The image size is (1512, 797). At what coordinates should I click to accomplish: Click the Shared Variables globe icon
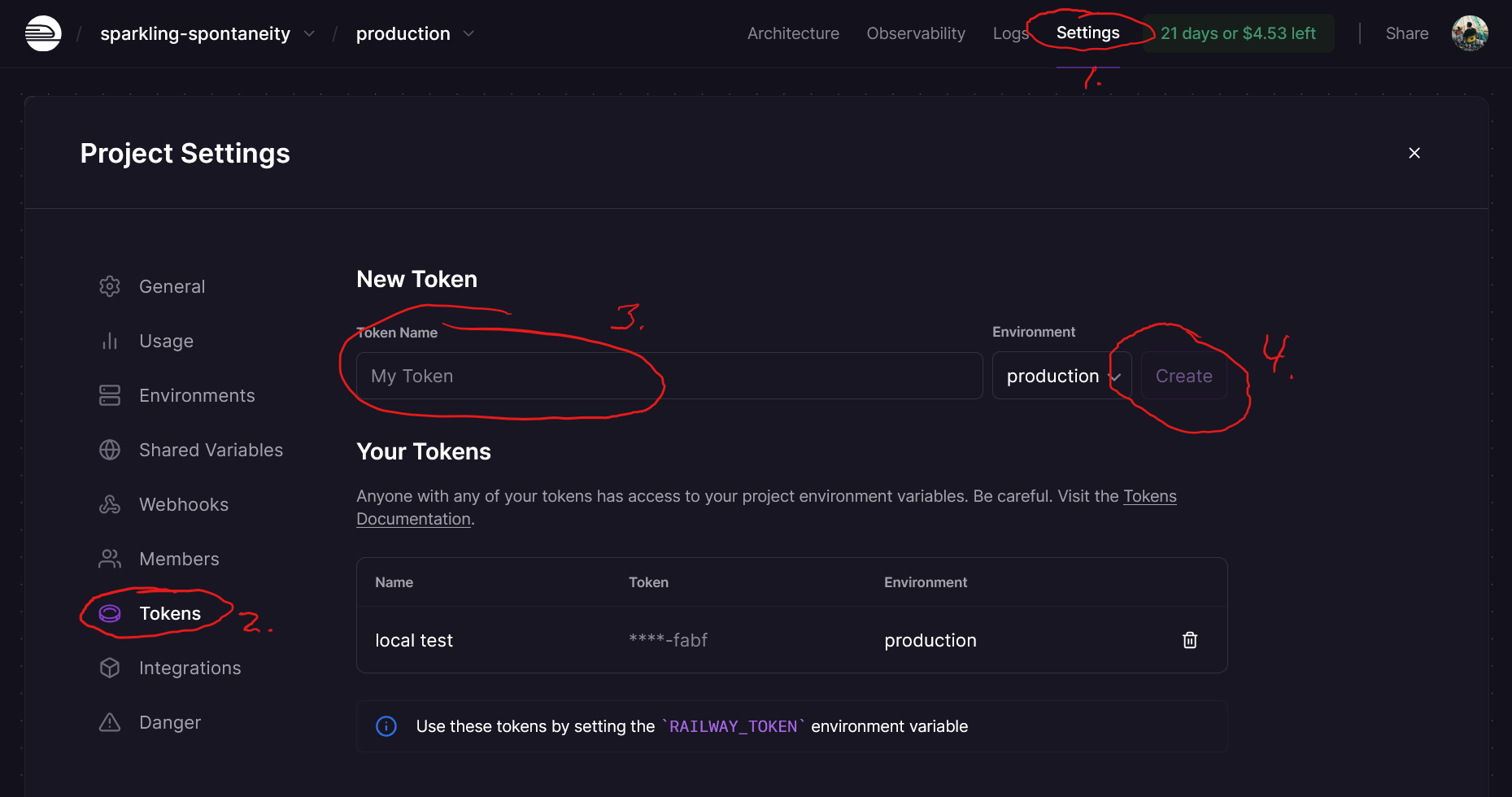110,450
